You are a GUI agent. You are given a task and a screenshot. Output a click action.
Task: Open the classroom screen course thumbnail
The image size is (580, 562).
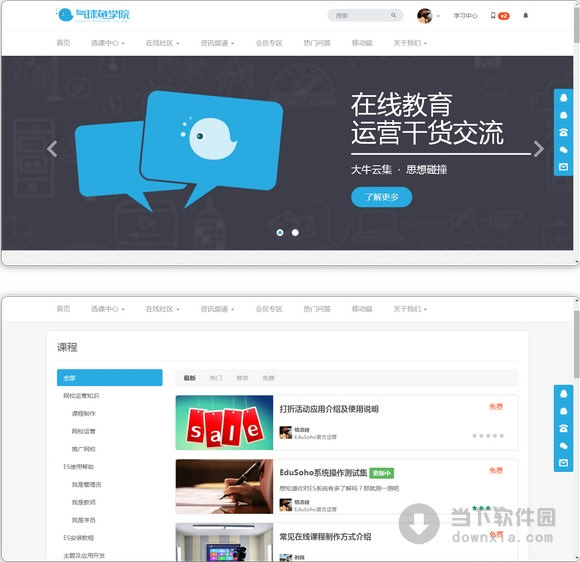click(x=224, y=542)
